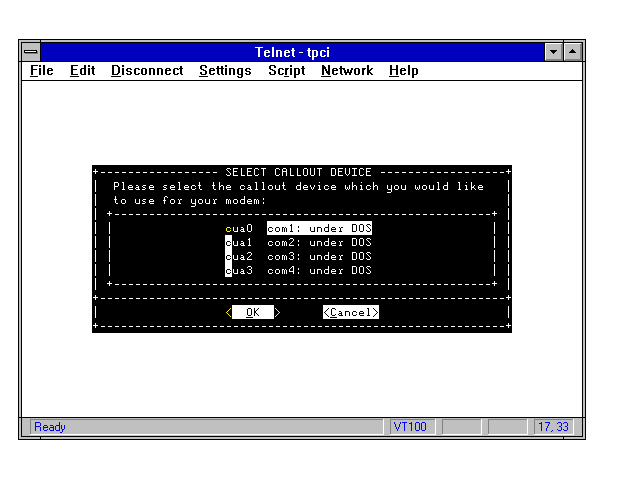The image size is (640, 480).
Task: Open the File menu
Action: point(42,71)
